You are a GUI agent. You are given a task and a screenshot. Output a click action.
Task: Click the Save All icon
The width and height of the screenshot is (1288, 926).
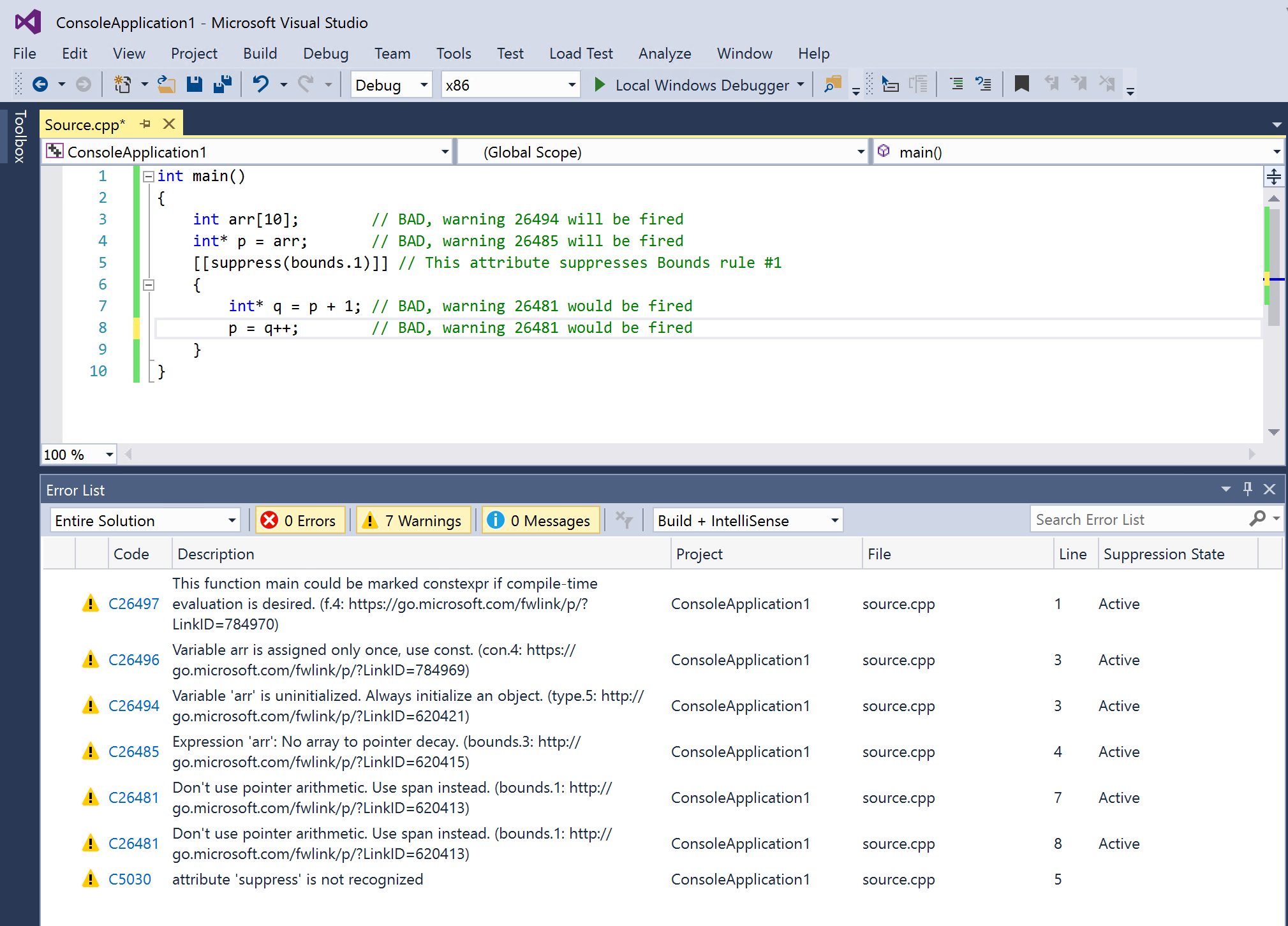tap(222, 84)
